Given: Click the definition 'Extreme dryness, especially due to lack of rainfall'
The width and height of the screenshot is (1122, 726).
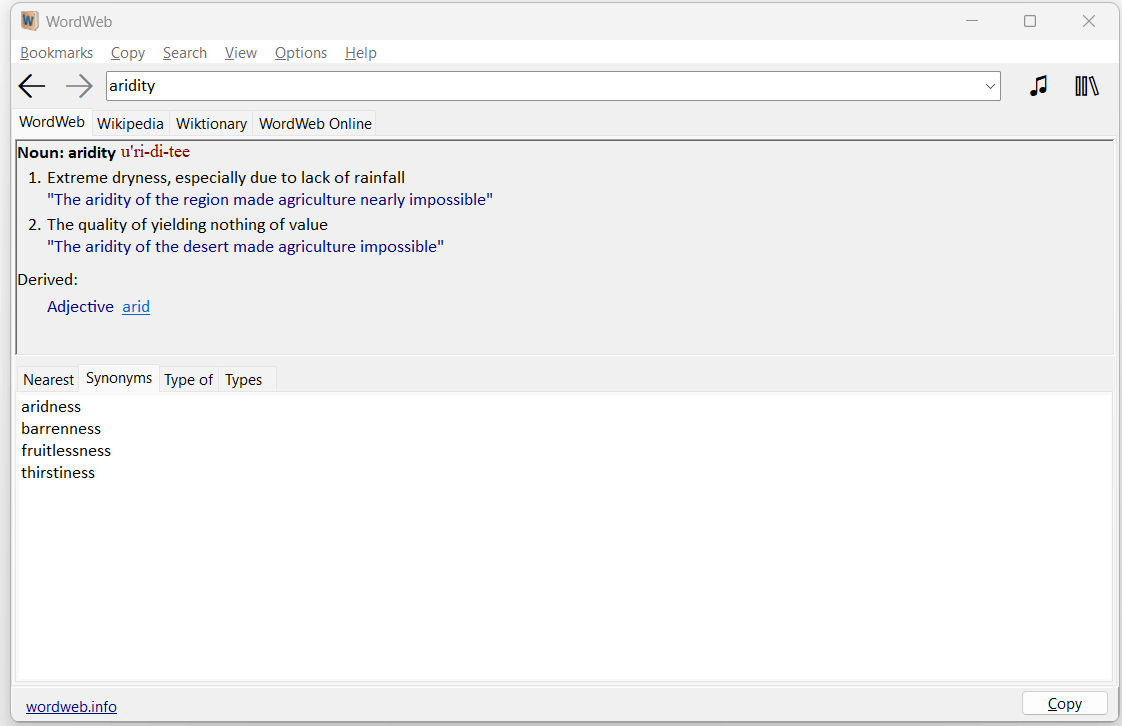Looking at the screenshot, I should pos(226,177).
